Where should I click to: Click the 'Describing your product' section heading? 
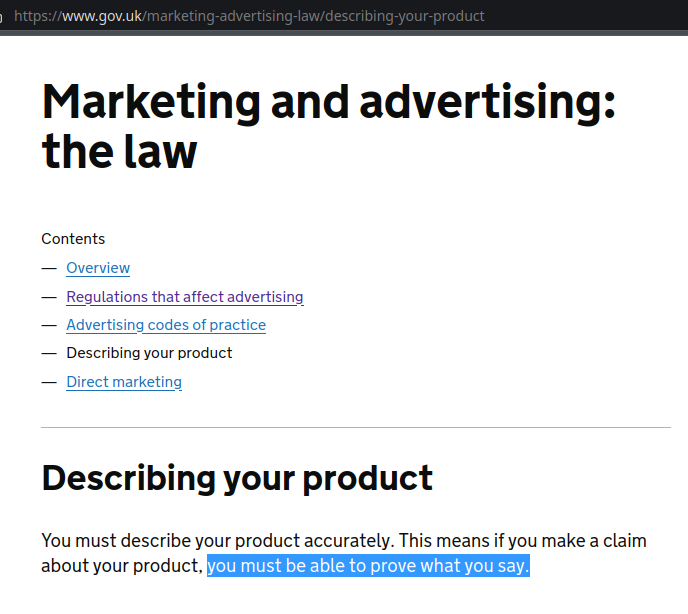click(237, 478)
